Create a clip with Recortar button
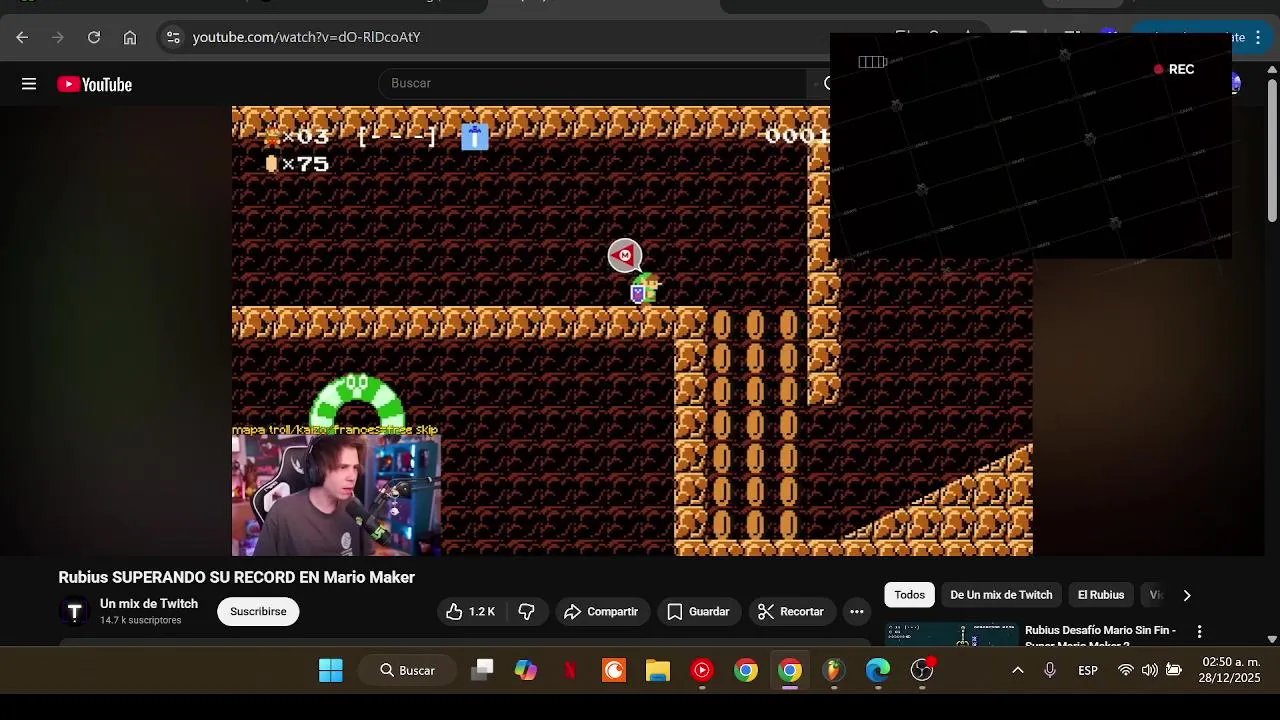This screenshot has width=1280, height=720. [791, 611]
